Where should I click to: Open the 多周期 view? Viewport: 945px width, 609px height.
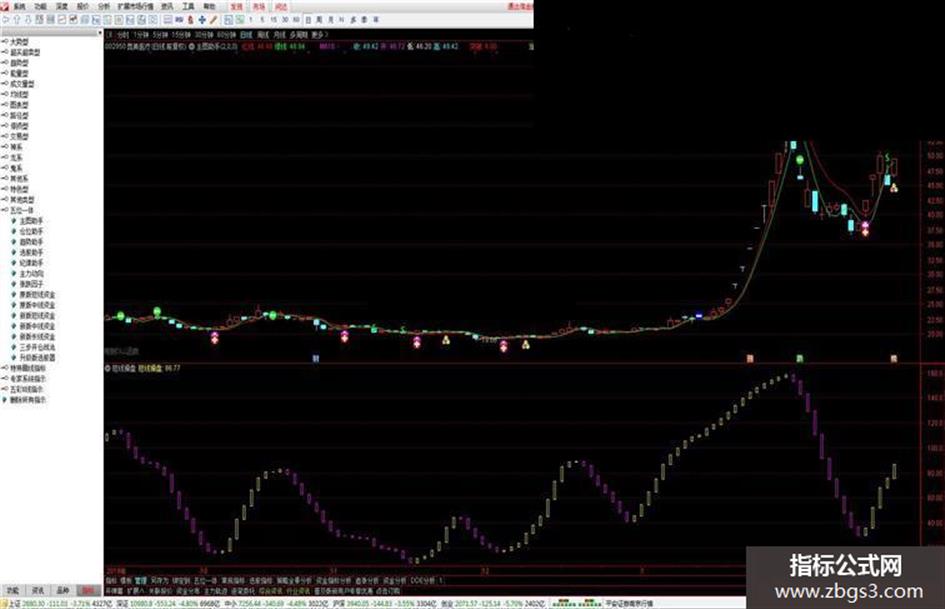click(x=298, y=35)
